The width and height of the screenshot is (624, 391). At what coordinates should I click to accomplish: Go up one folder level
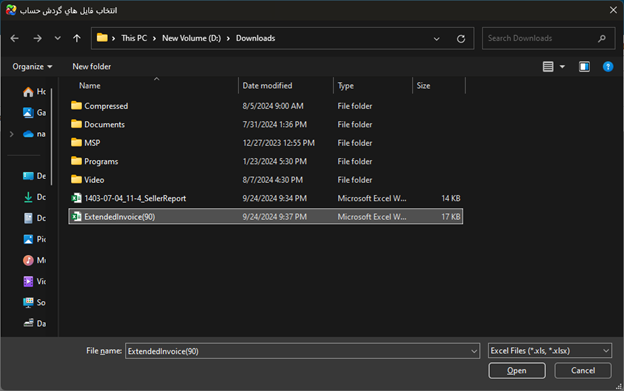pyautogui.click(x=77, y=38)
